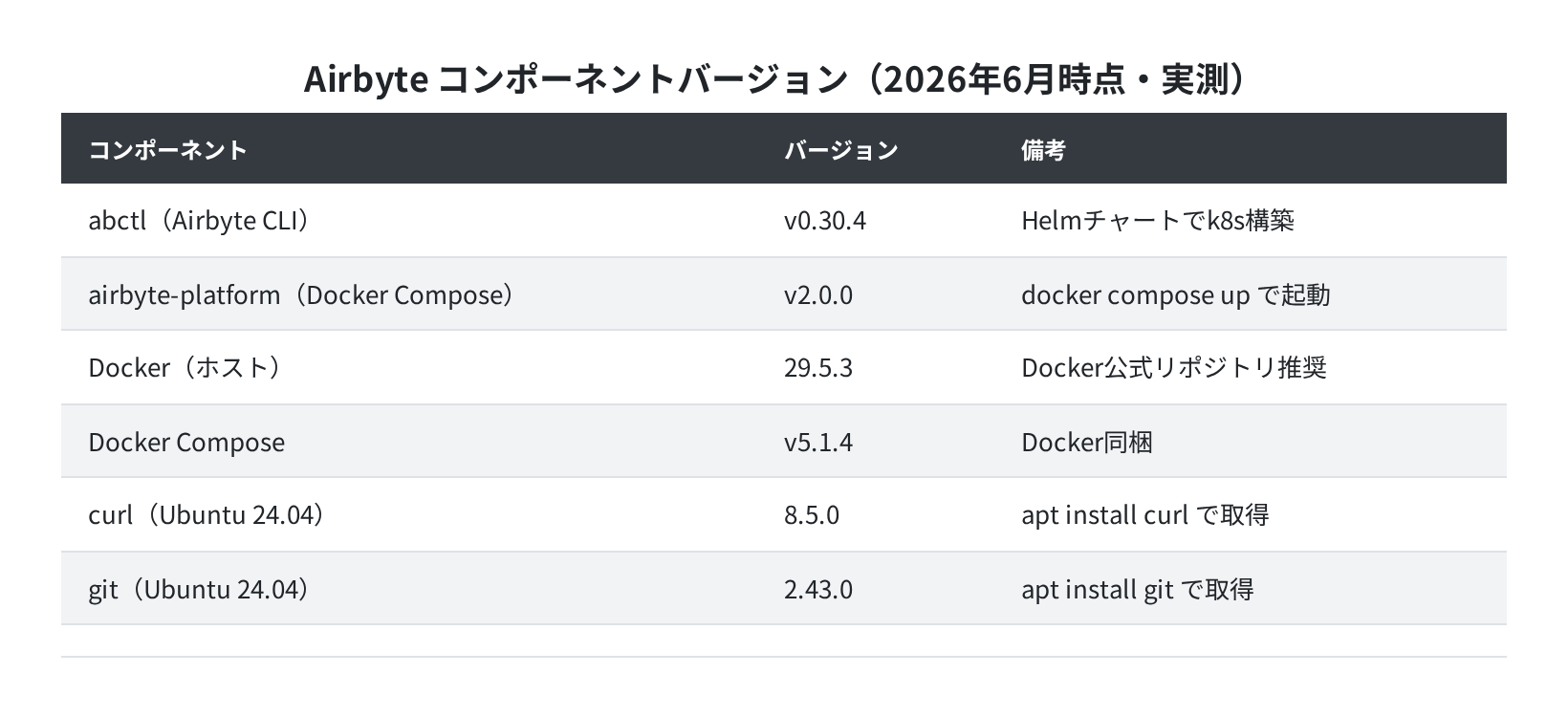Select the Docker Compose row label
The width and height of the screenshot is (1568, 717).
click(186, 442)
